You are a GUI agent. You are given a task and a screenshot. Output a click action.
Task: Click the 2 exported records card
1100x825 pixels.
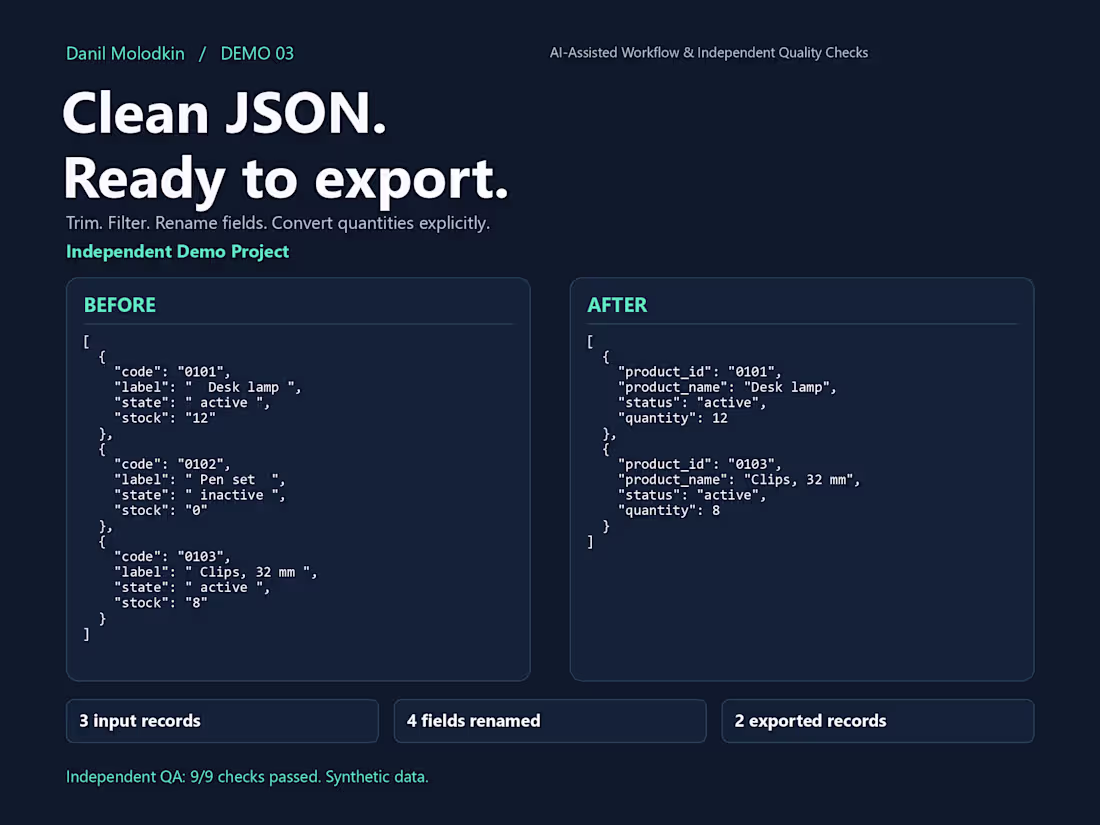pos(878,721)
